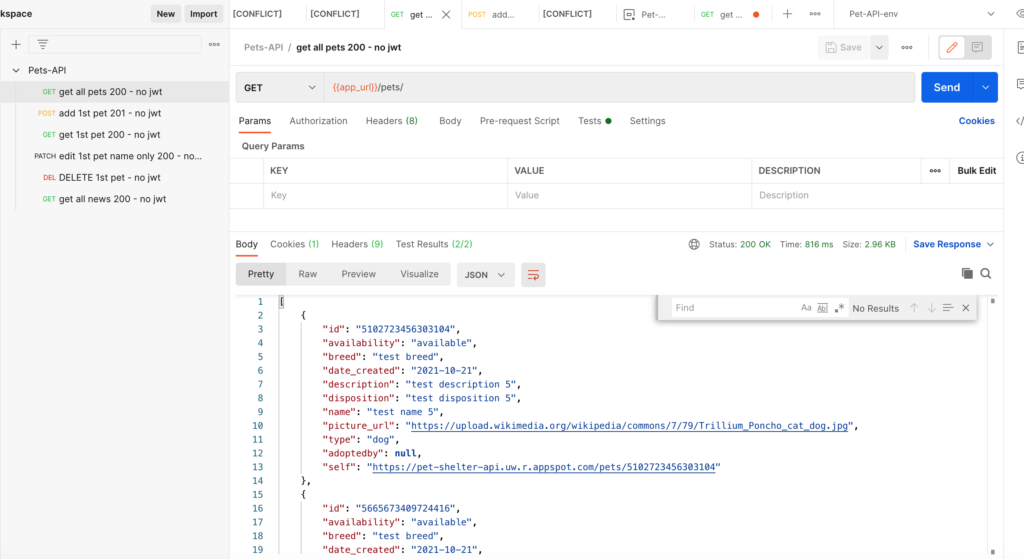Click the line wrap icon next to JSON
The image size is (1024, 559).
point(534,275)
